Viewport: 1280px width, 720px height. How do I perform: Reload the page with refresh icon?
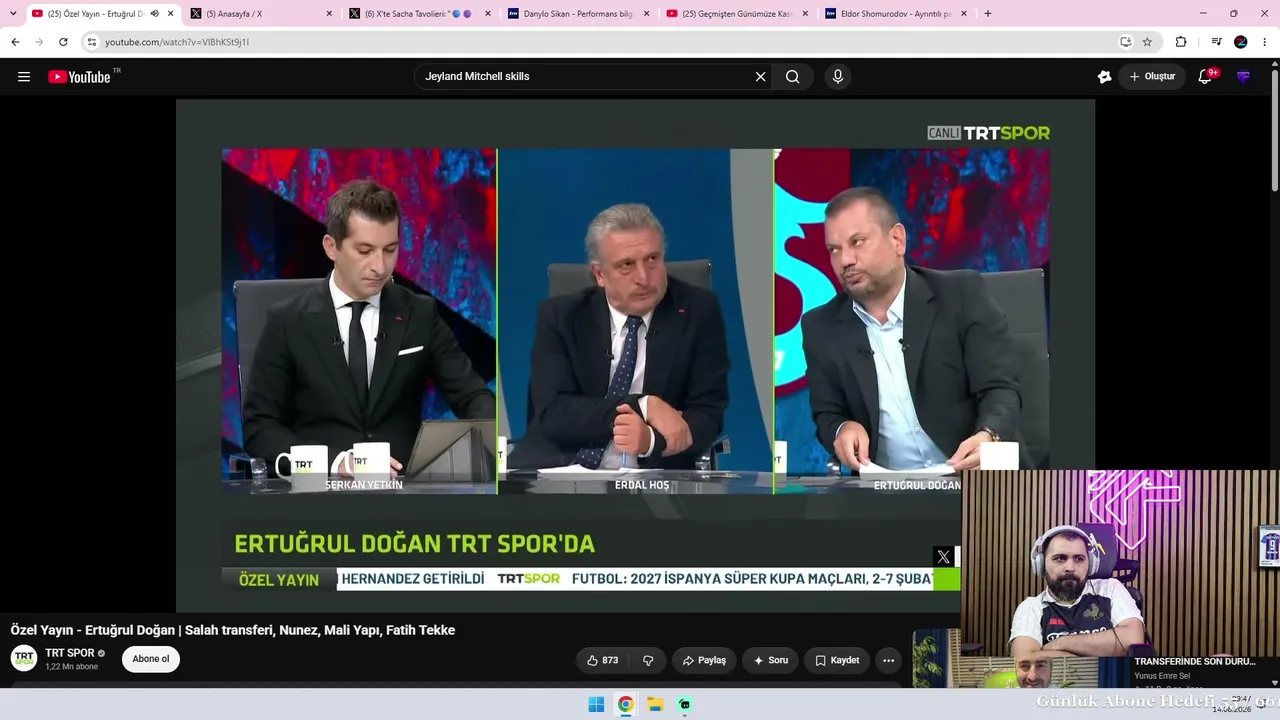tap(63, 42)
